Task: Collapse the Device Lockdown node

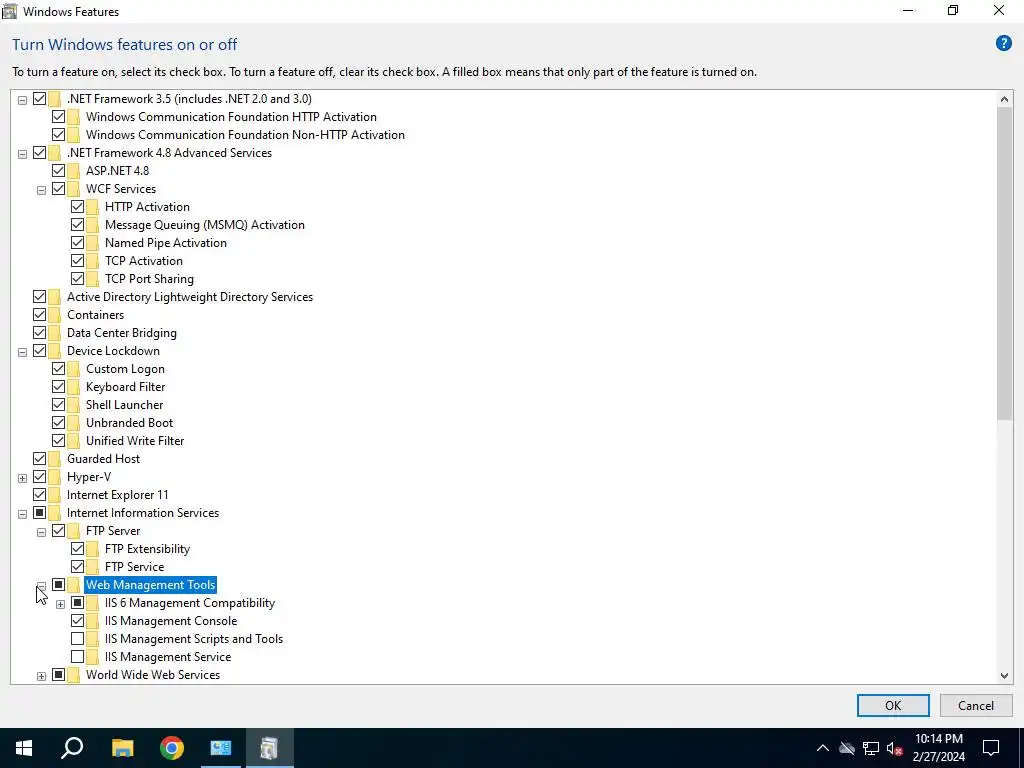Action: click(22, 352)
